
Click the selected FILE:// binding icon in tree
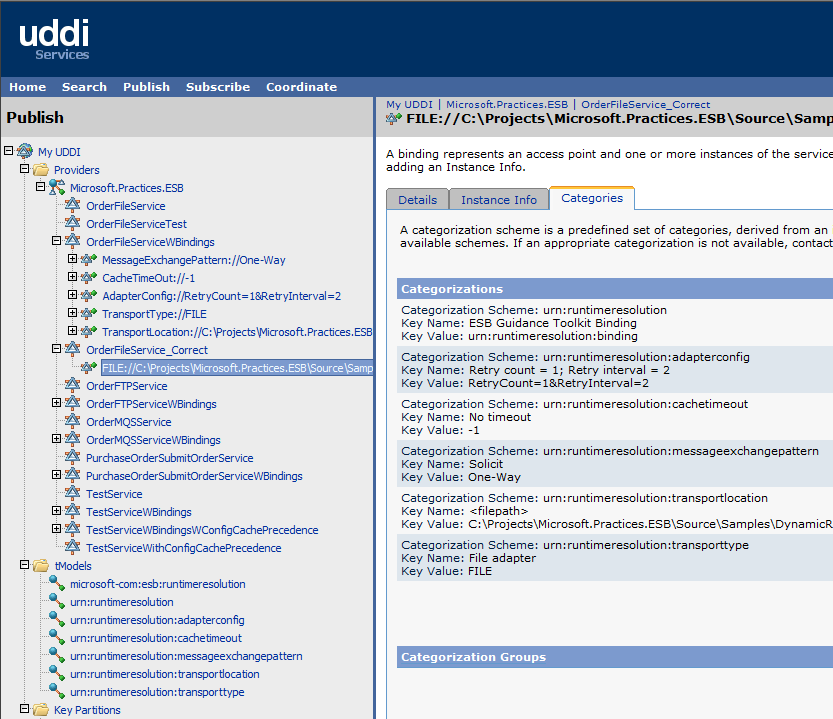pos(89,367)
